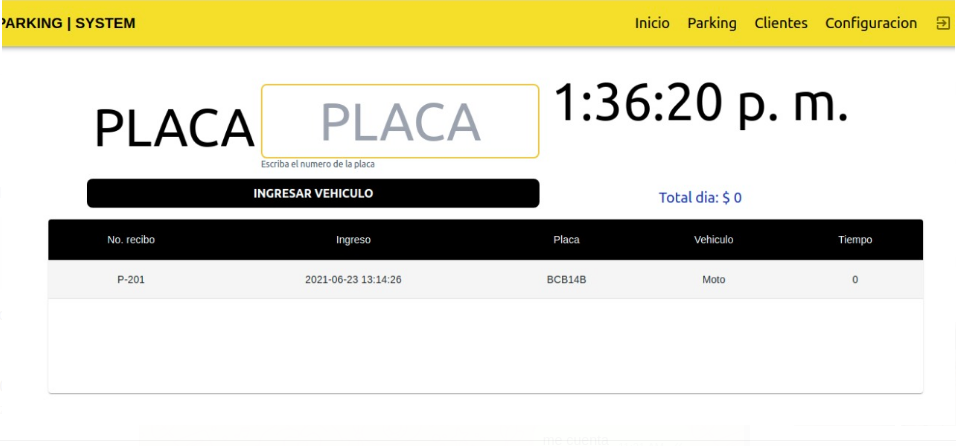Click the logout icon in navbar
The image size is (956, 446).
[943, 23]
